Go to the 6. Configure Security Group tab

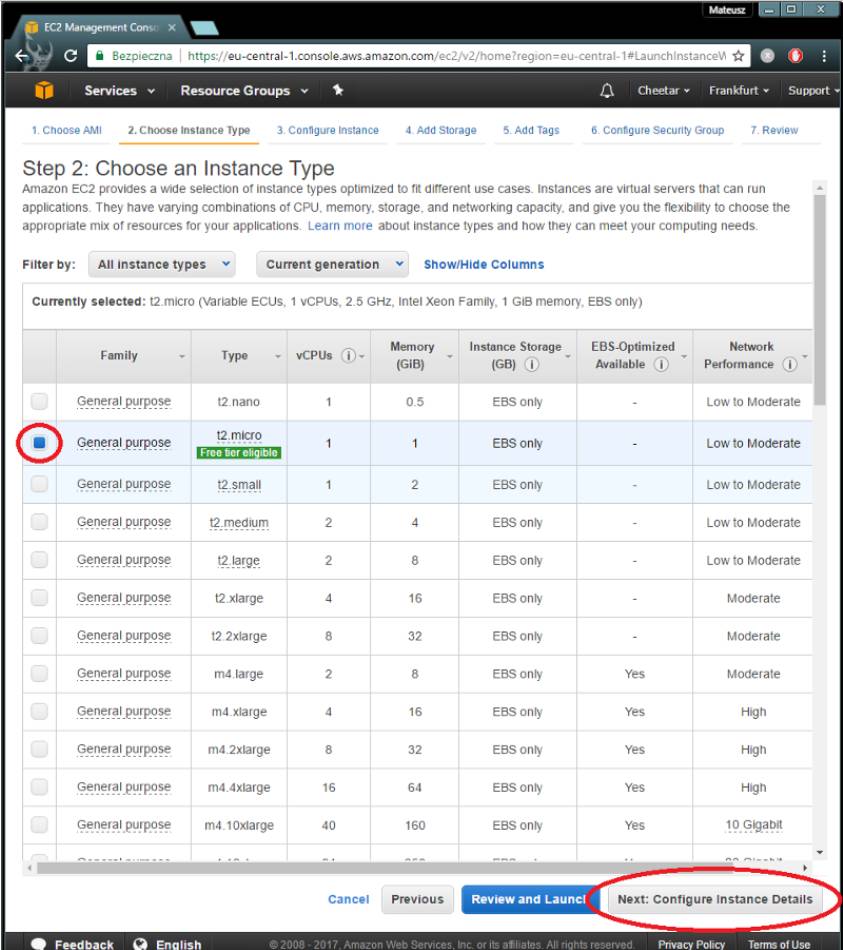[x=657, y=131]
